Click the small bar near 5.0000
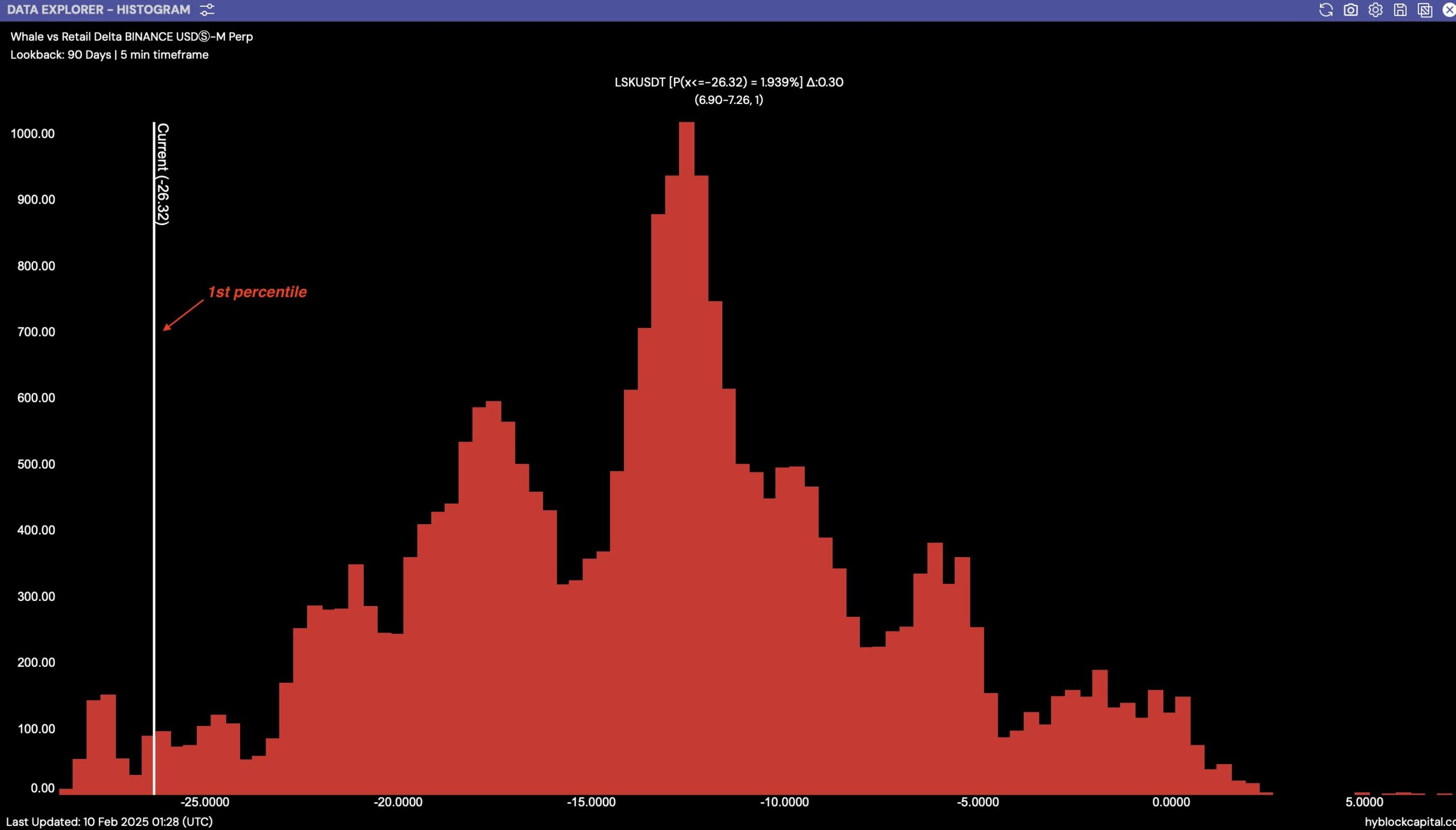 pos(1362,793)
